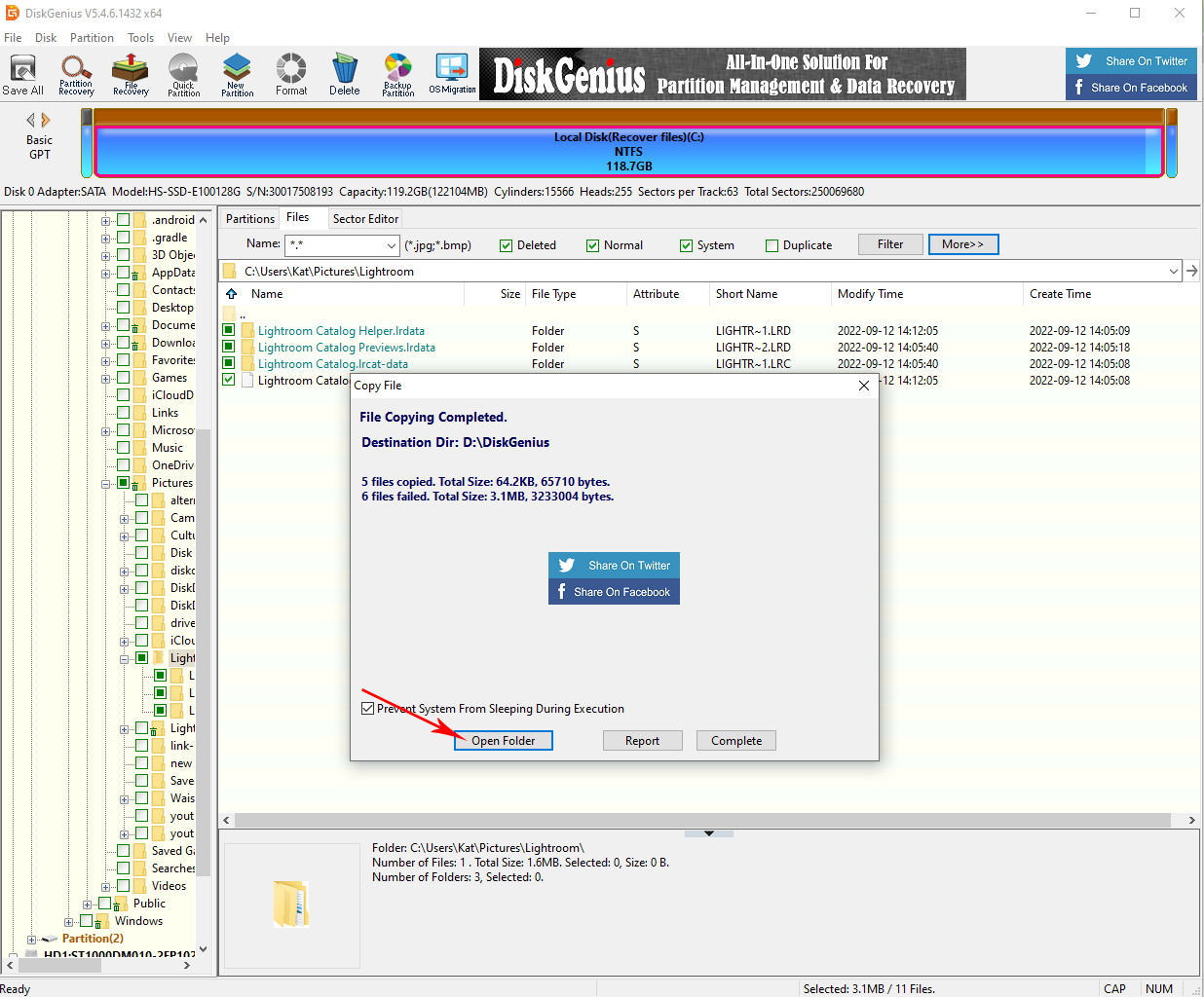The image size is (1204, 997).
Task: Open the Disk menu
Action: click(x=46, y=38)
